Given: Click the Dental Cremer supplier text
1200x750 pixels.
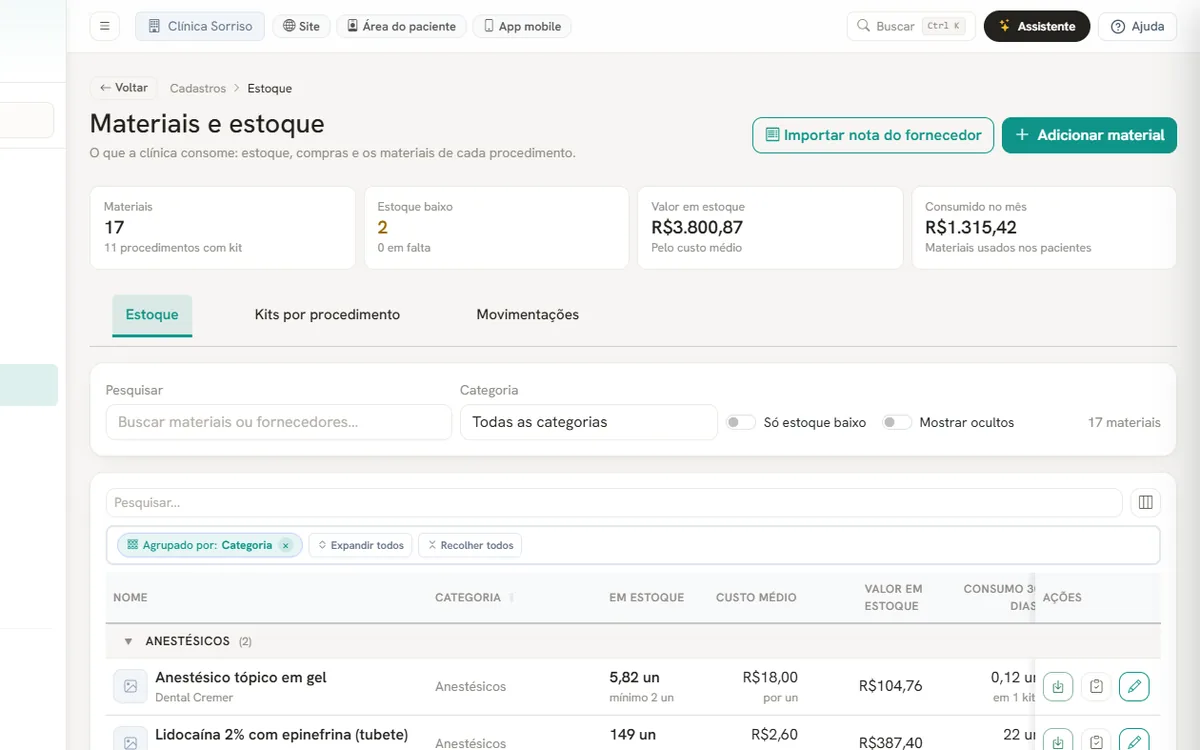Looking at the screenshot, I should tap(194, 697).
